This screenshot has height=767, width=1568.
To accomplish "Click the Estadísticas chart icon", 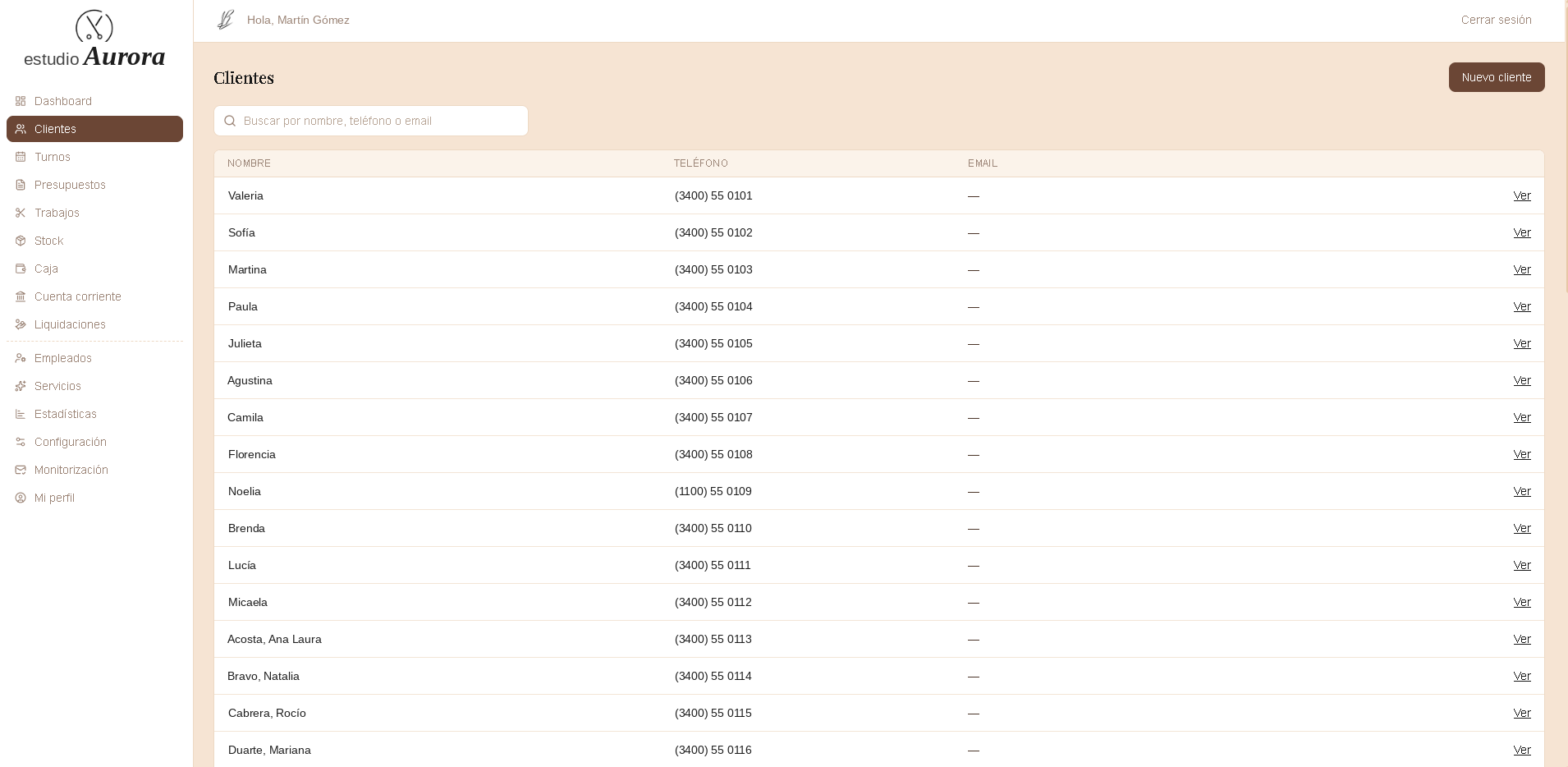I will pyautogui.click(x=21, y=414).
